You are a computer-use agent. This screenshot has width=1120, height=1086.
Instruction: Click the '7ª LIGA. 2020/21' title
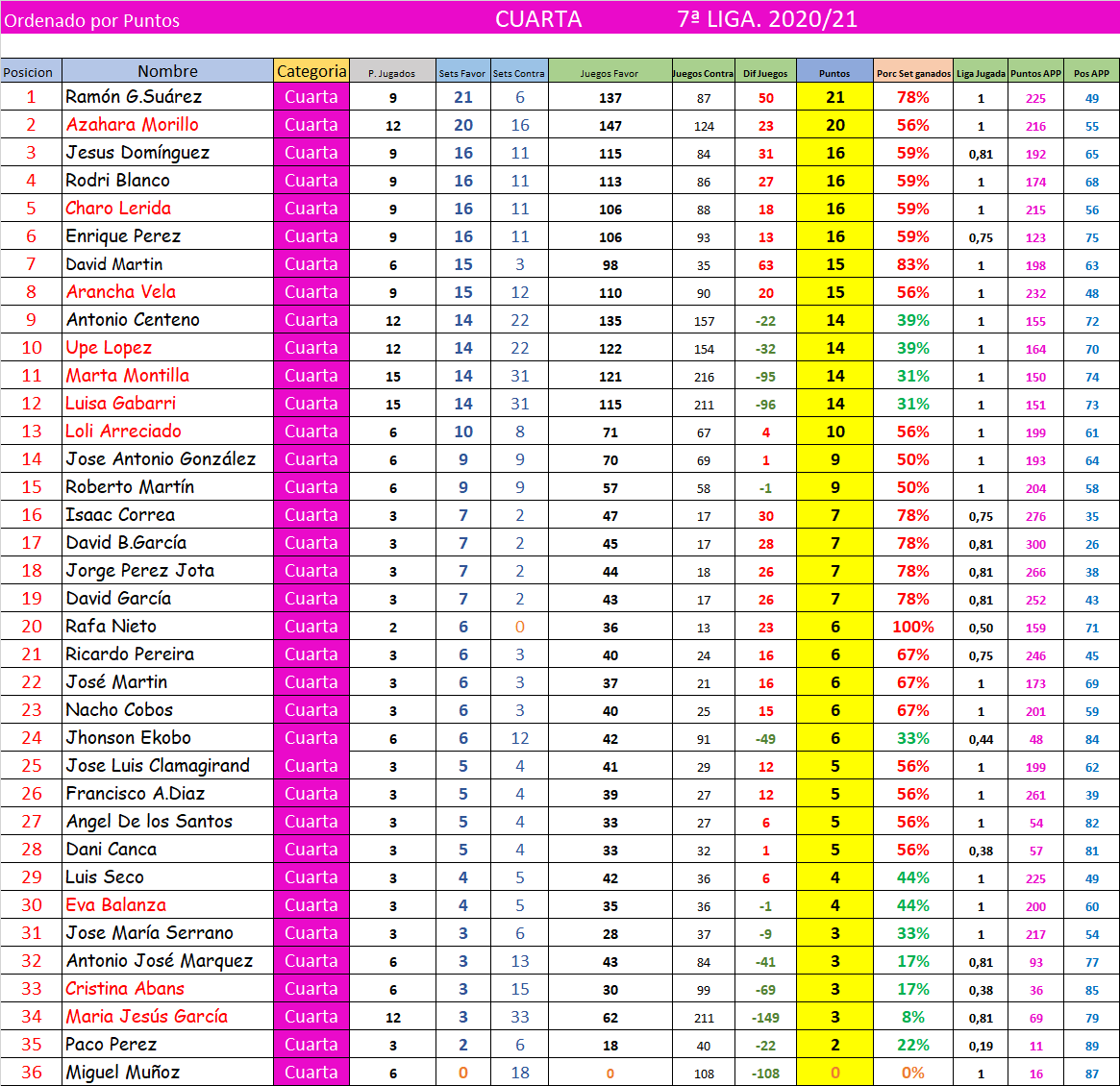coord(767,19)
